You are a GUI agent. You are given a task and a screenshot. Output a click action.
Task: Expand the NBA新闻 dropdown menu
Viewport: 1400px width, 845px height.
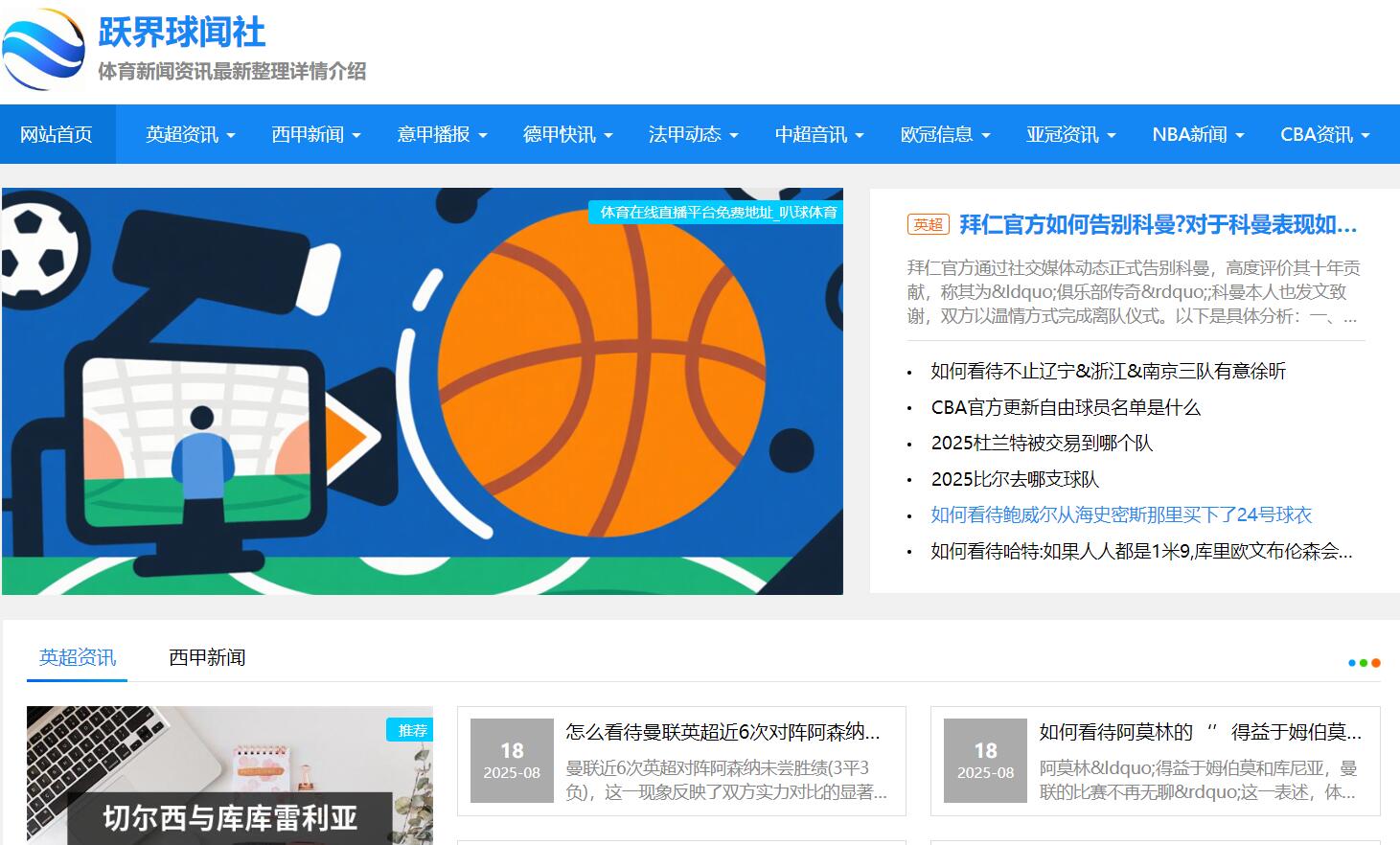point(1198,134)
